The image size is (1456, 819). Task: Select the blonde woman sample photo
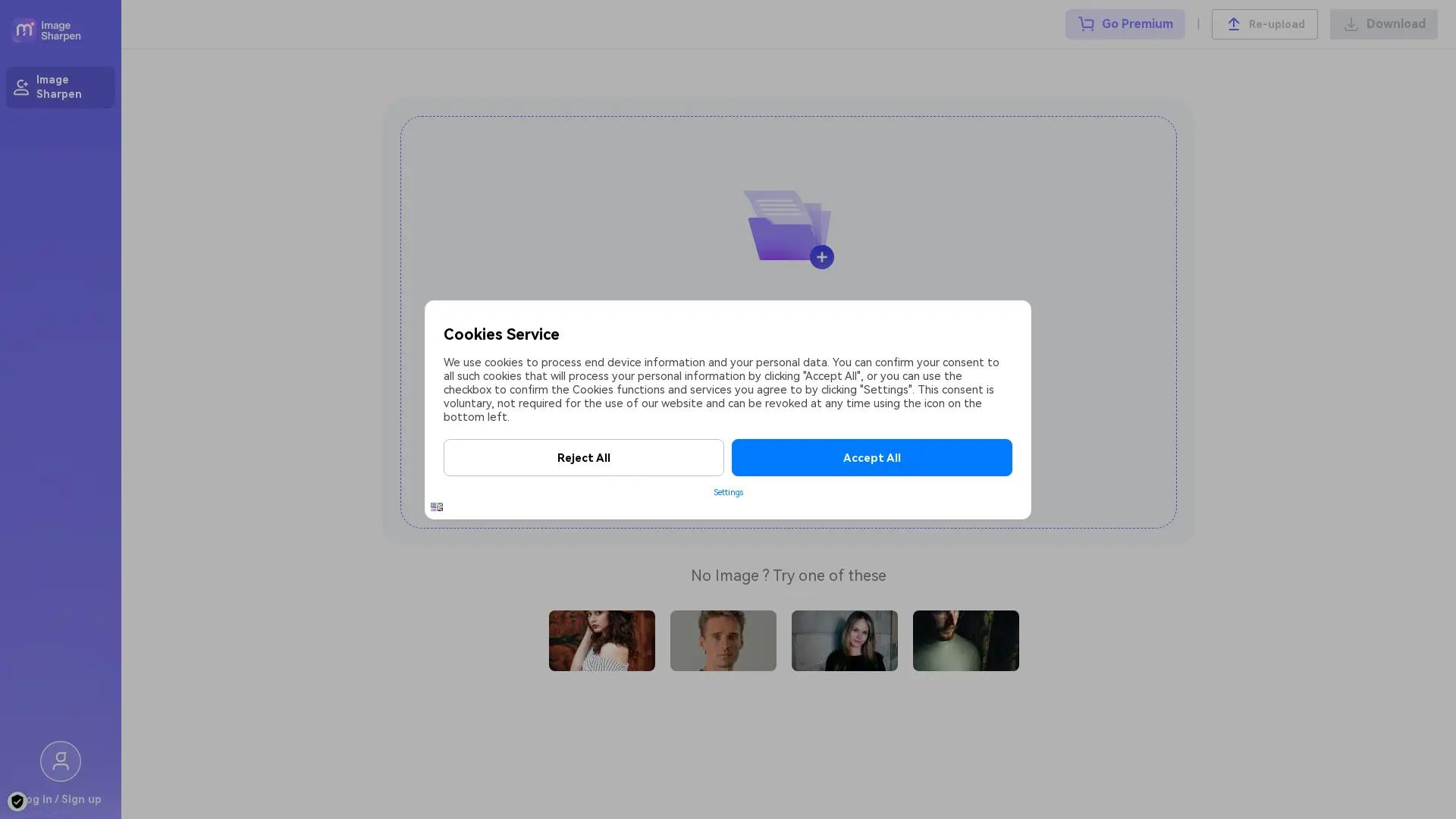tap(844, 640)
